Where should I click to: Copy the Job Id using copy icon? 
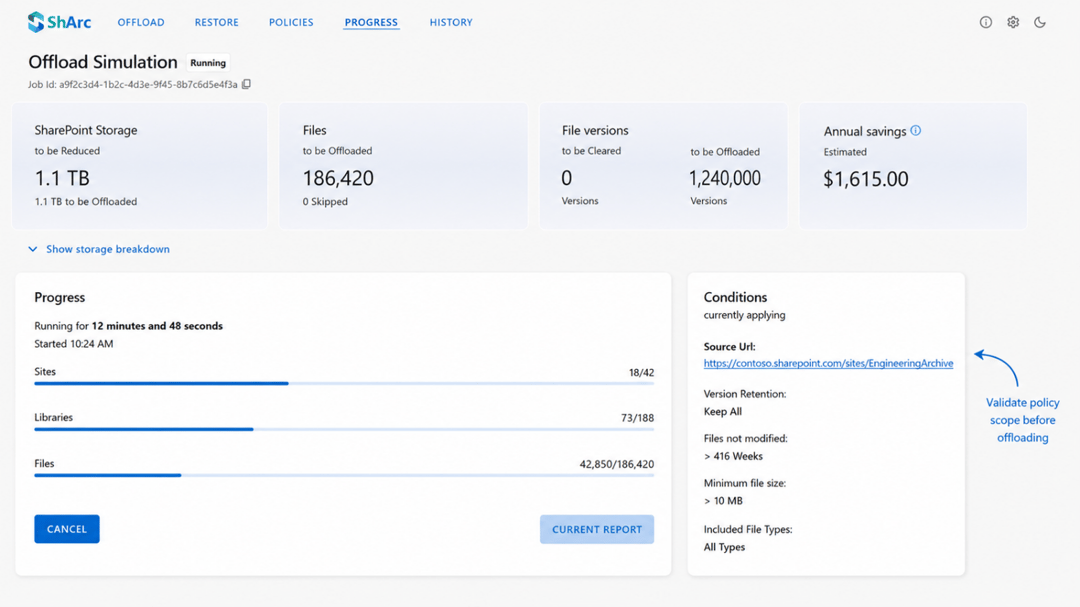(x=247, y=84)
